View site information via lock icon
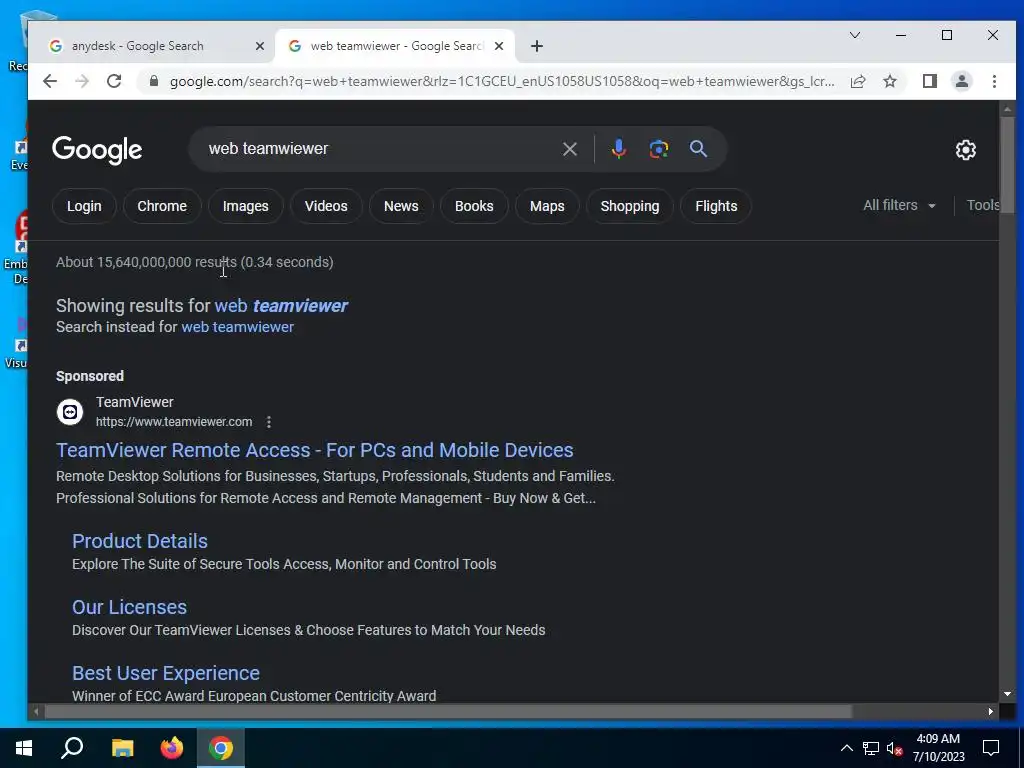The image size is (1024, 768). 153,81
